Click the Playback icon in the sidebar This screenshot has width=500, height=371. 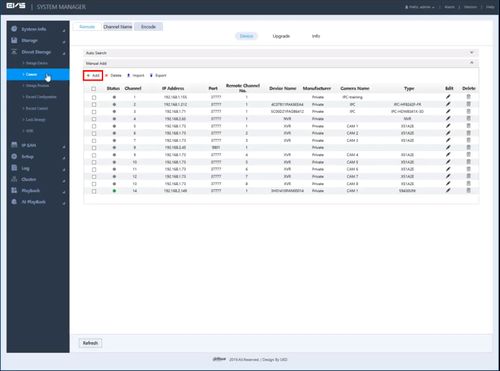[x=14, y=190]
